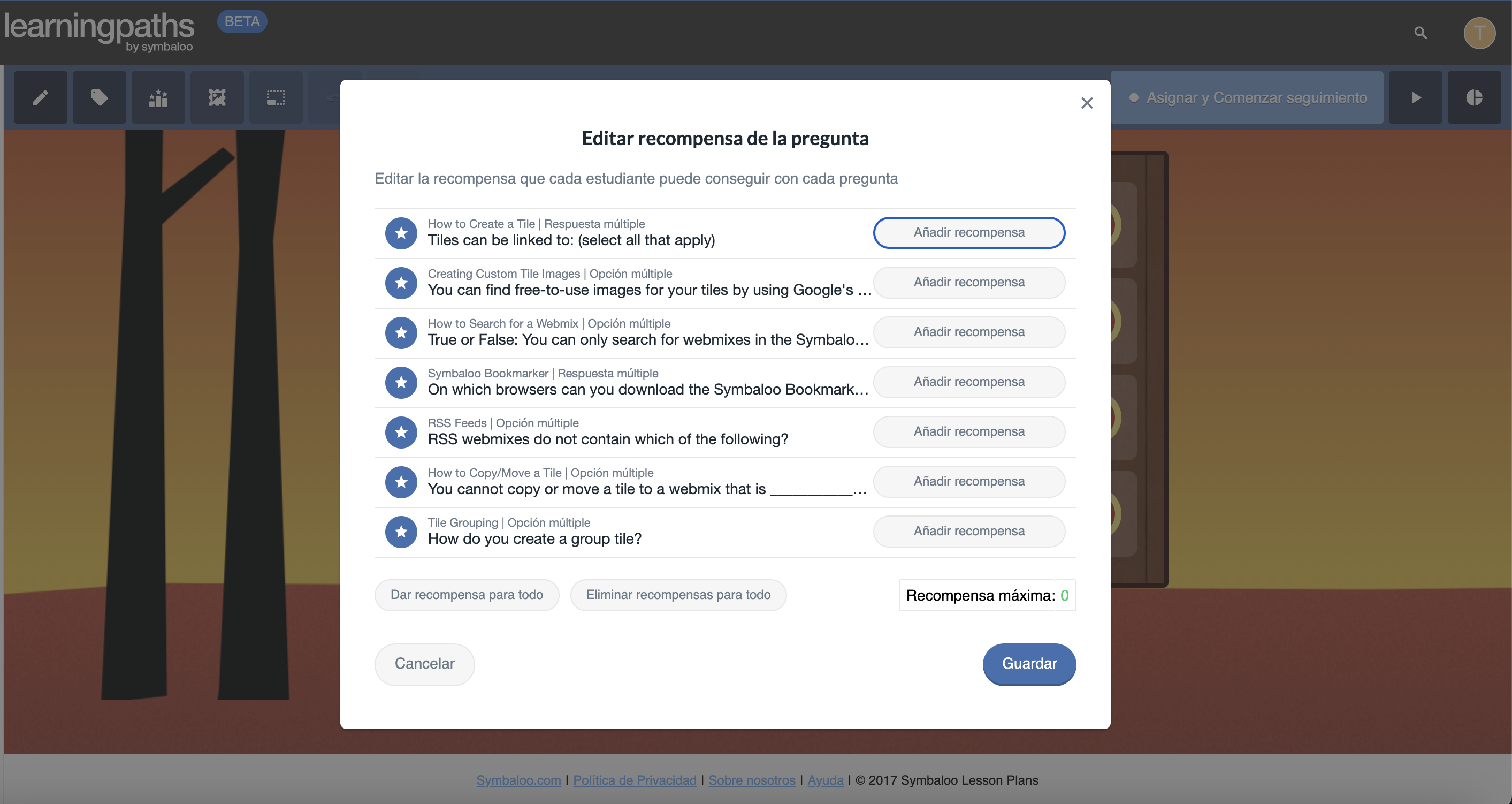Save with the Guardar button
Viewport: 1512px width, 804px height.
point(1029,664)
